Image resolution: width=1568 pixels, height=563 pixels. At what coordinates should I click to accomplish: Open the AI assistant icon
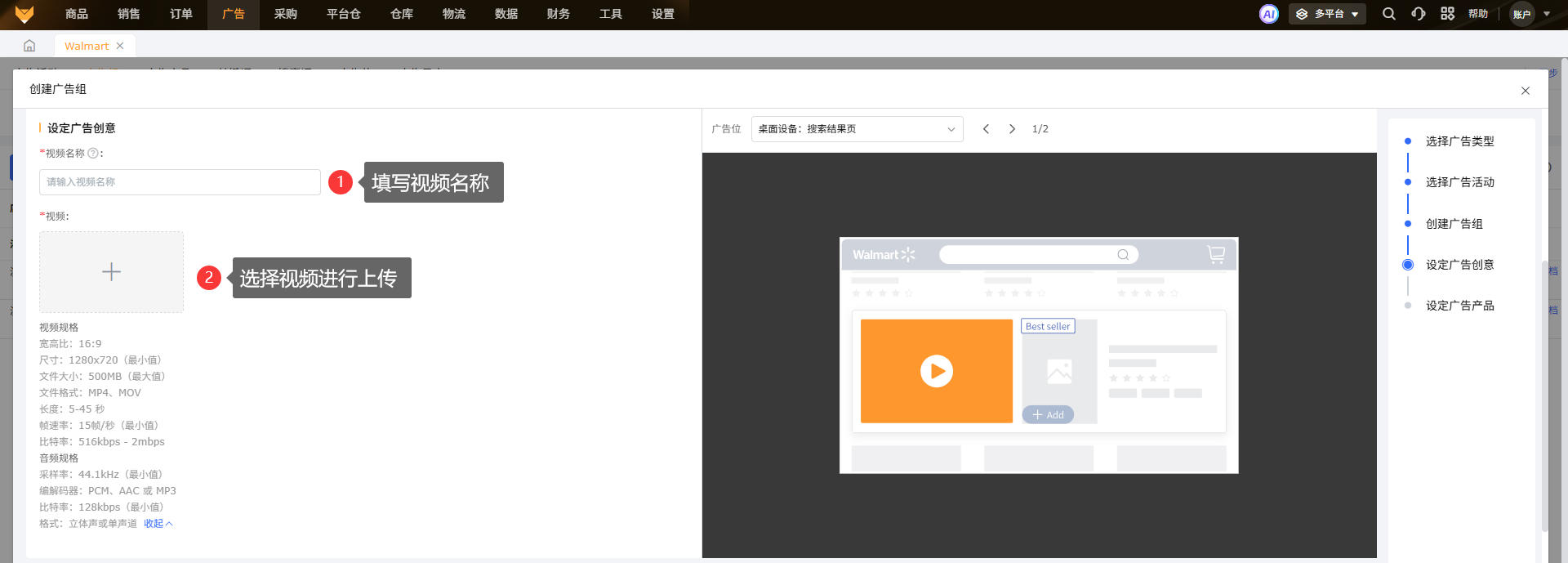pyautogui.click(x=1268, y=14)
